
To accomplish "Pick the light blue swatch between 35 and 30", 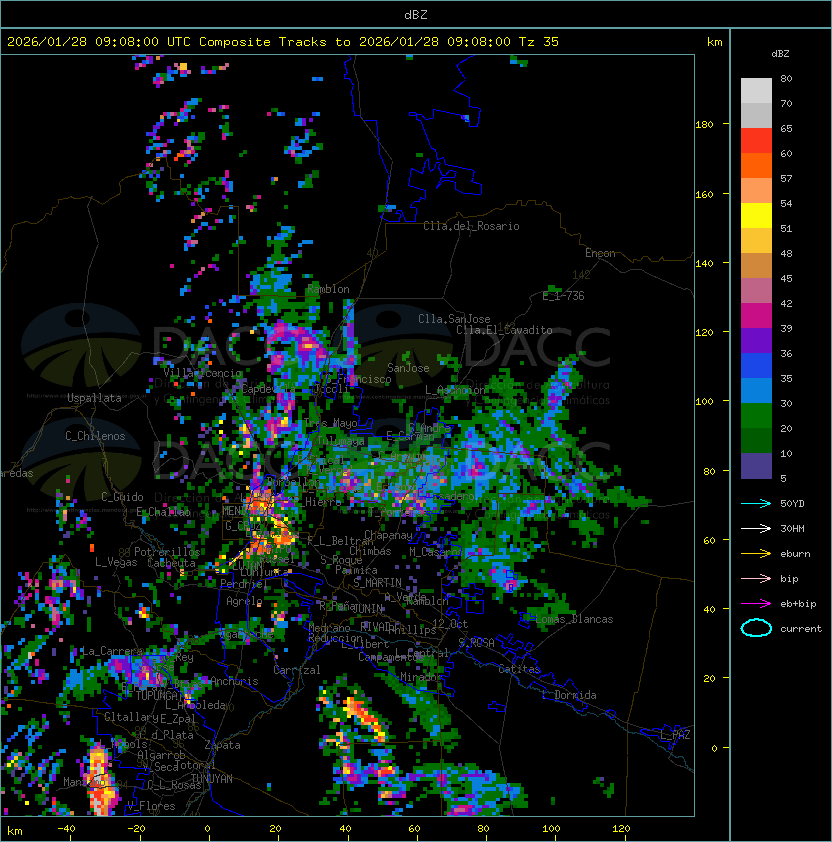I will tap(756, 390).
